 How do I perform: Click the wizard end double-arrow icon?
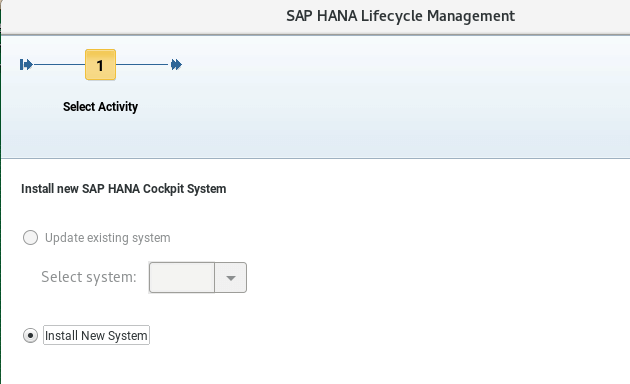[x=176, y=65]
